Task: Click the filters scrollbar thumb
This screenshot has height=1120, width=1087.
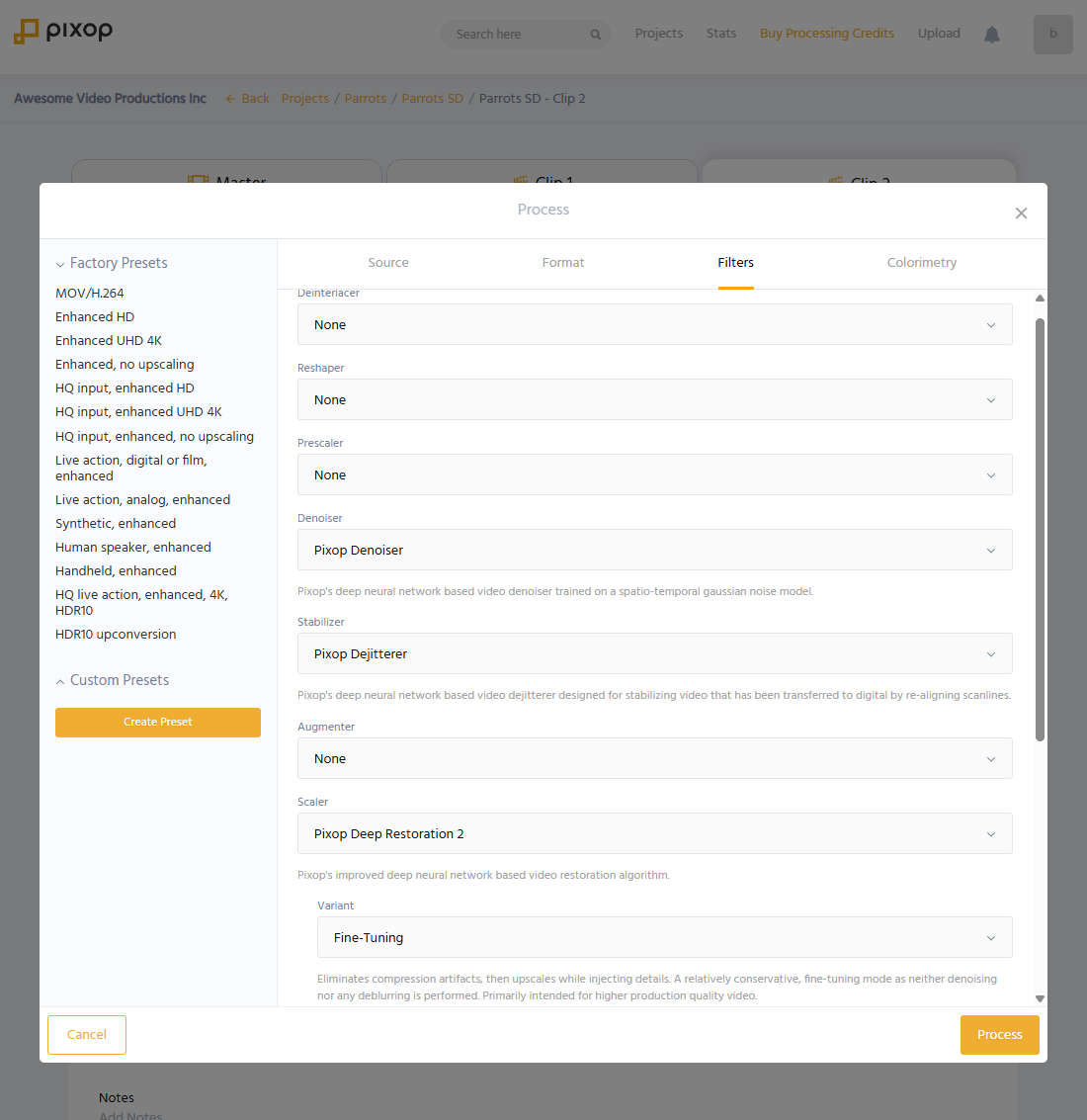Action: tap(1040, 529)
